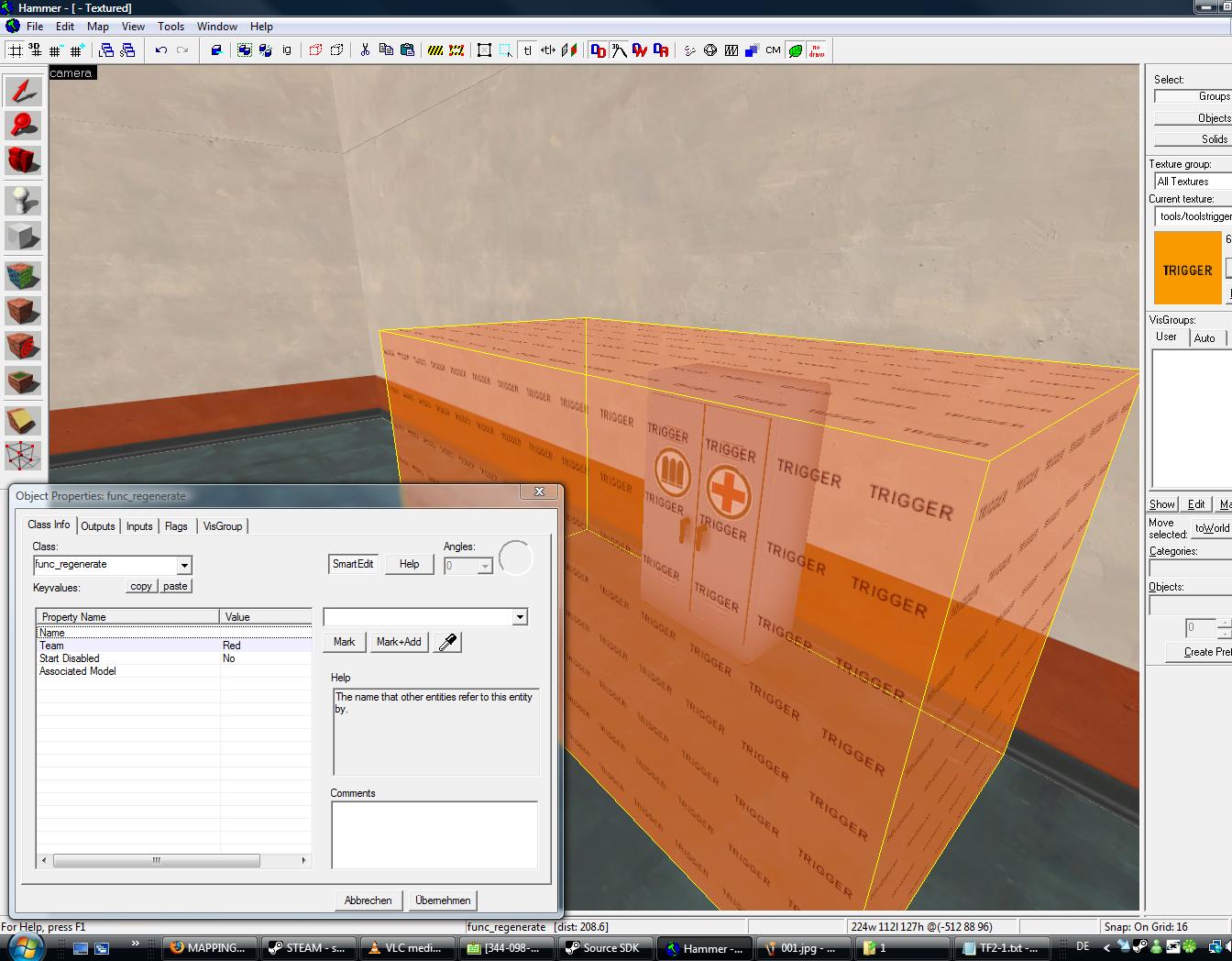This screenshot has width=1232, height=961.
Task: Open the Angles dropdown
Action: pos(485,566)
